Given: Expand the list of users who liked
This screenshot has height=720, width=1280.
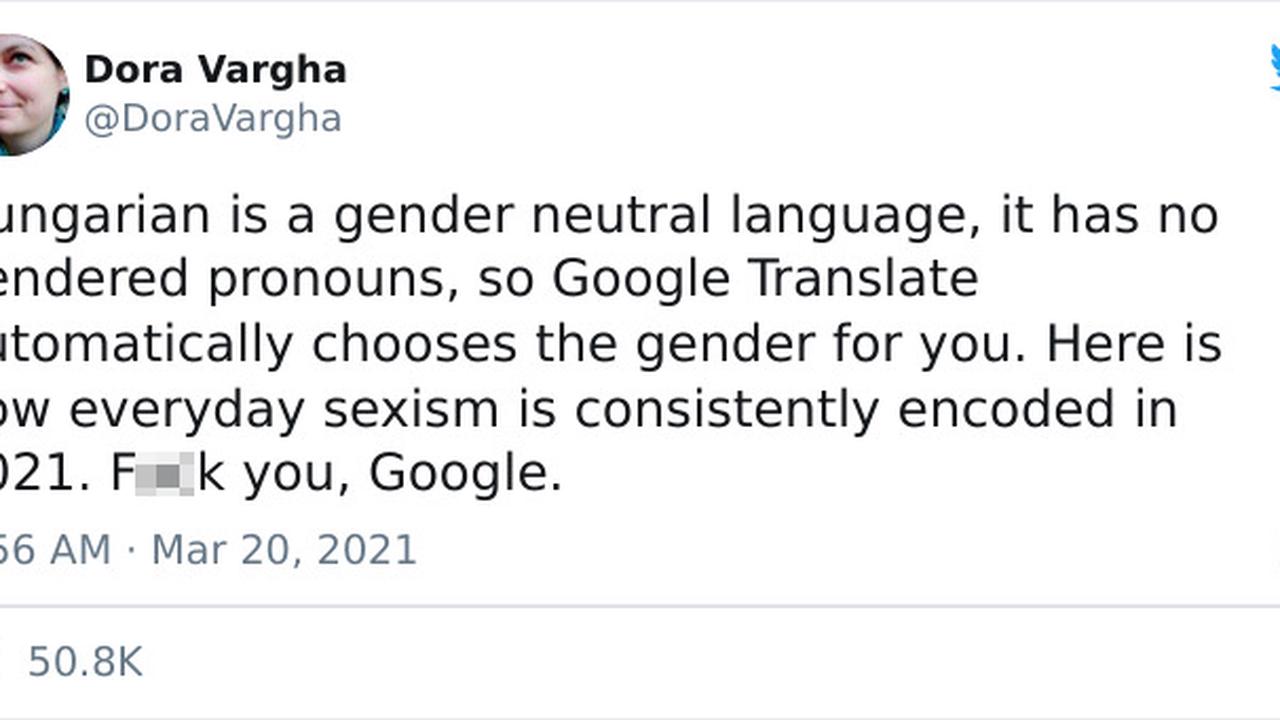Looking at the screenshot, I should point(85,660).
